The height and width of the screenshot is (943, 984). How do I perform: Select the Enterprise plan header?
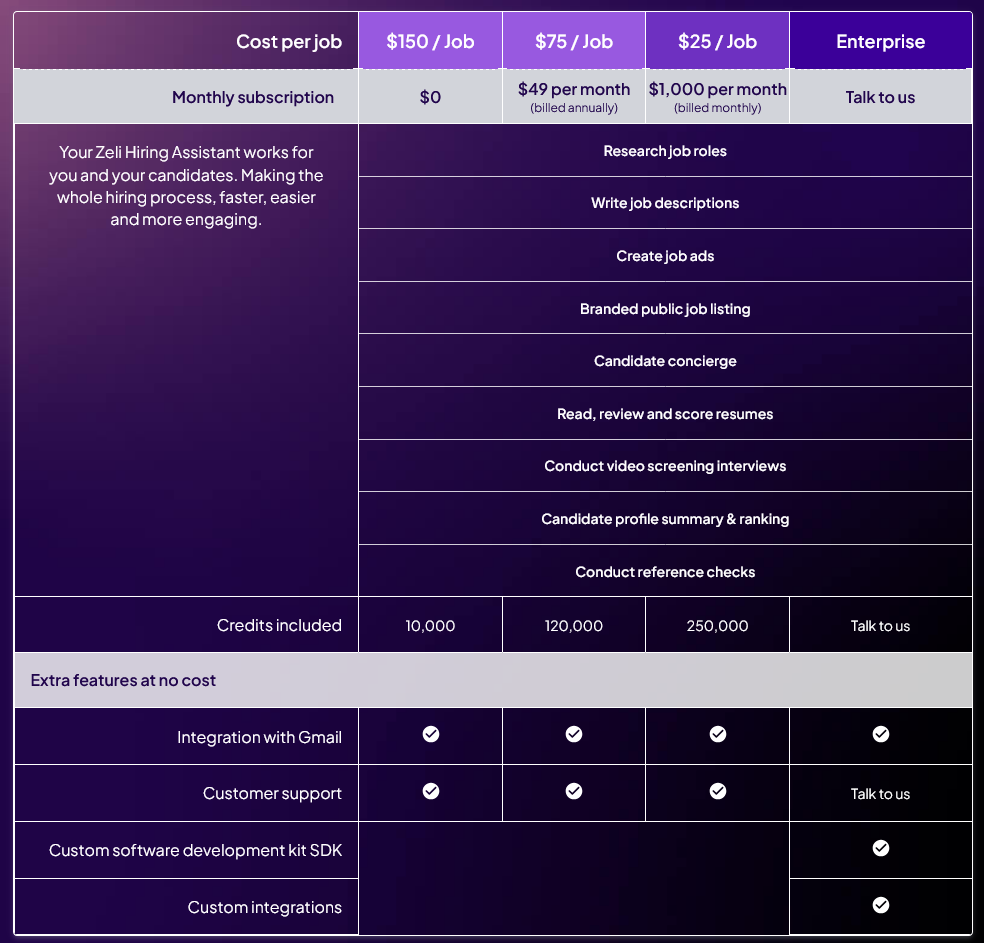pyautogui.click(x=880, y=41)
